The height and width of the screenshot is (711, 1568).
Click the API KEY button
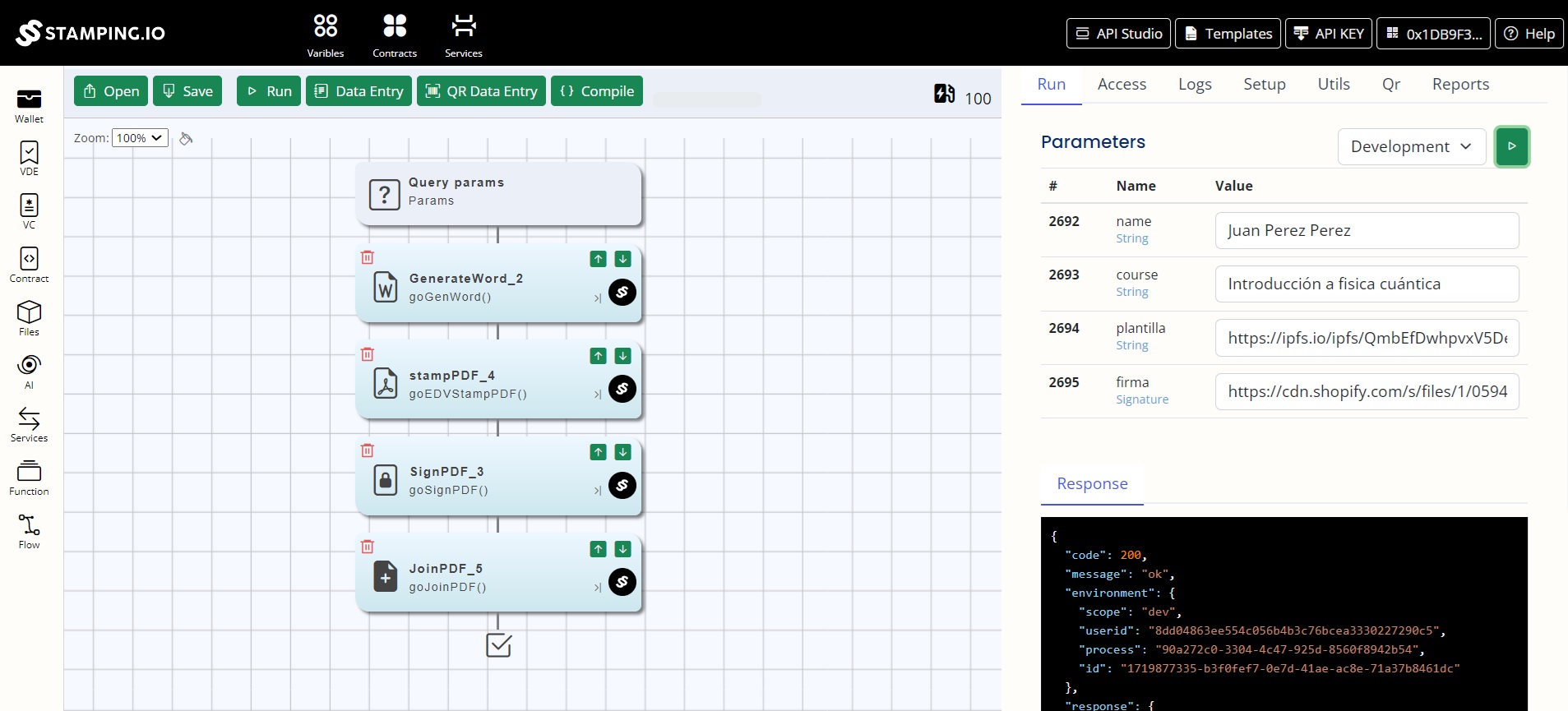coord(1329,34)
